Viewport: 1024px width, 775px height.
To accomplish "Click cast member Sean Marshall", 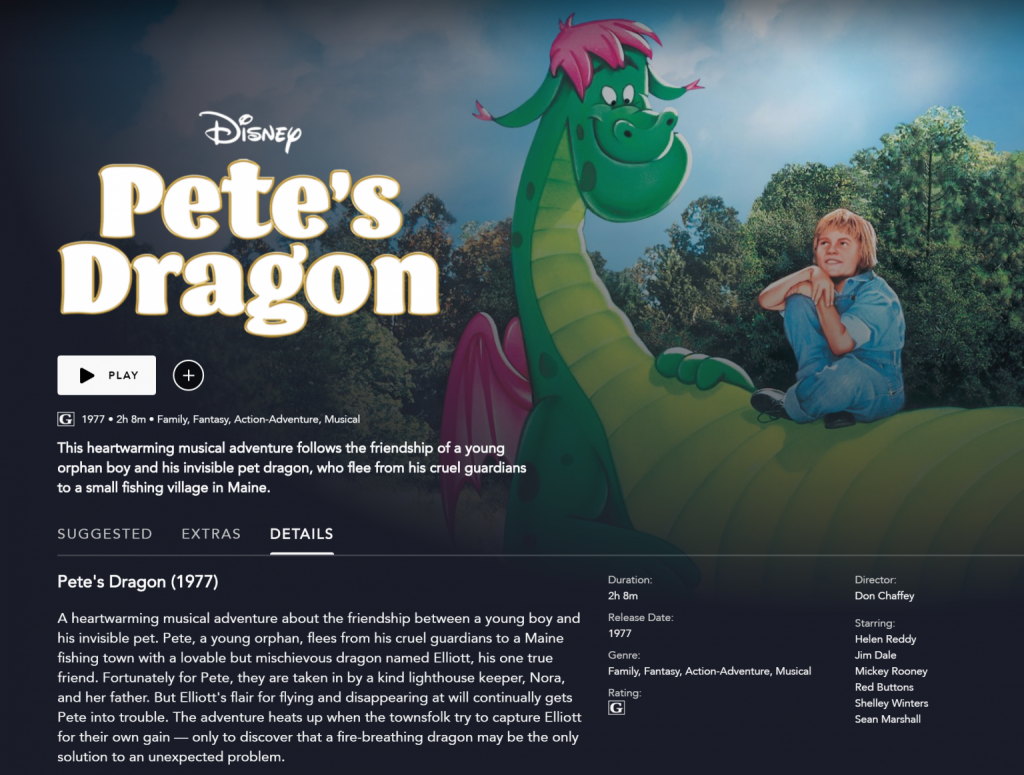I will click(x=888, y=719).
